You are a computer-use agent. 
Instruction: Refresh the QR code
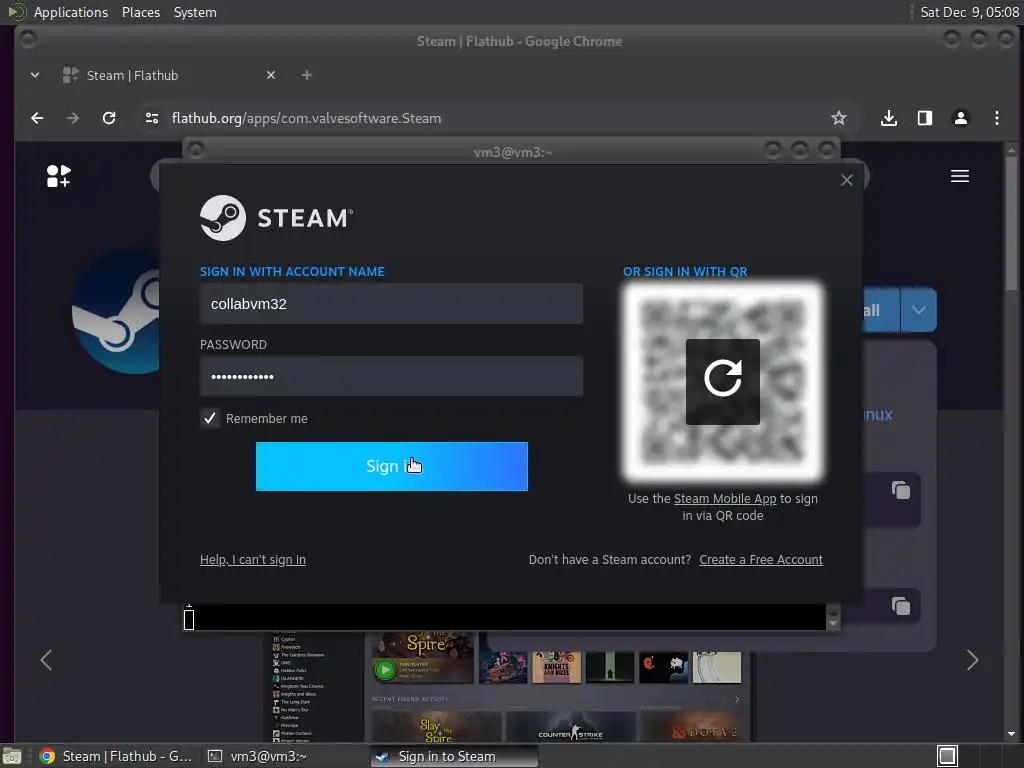[722, 381]
